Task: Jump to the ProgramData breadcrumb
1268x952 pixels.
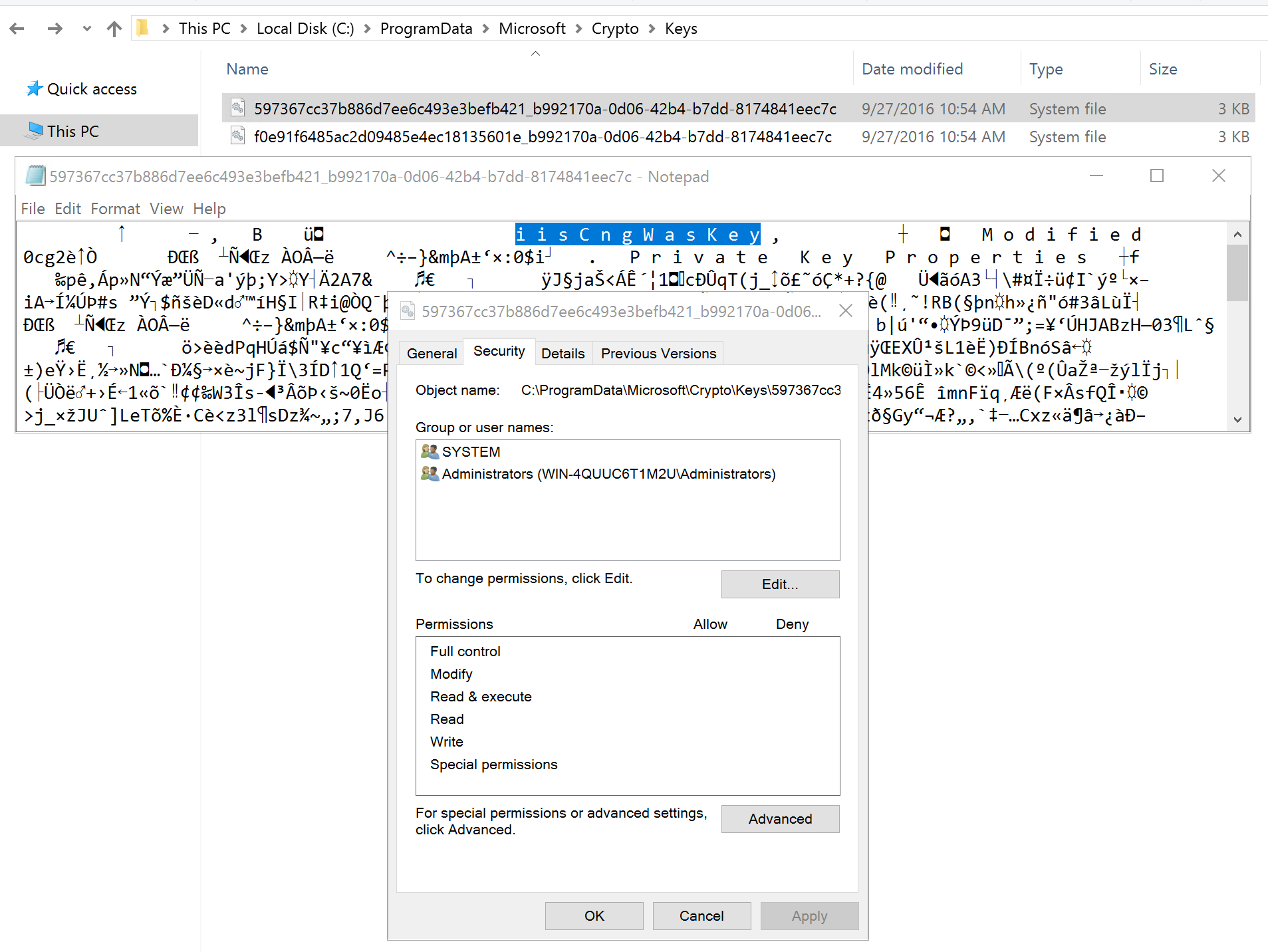Action: point(426,29)
